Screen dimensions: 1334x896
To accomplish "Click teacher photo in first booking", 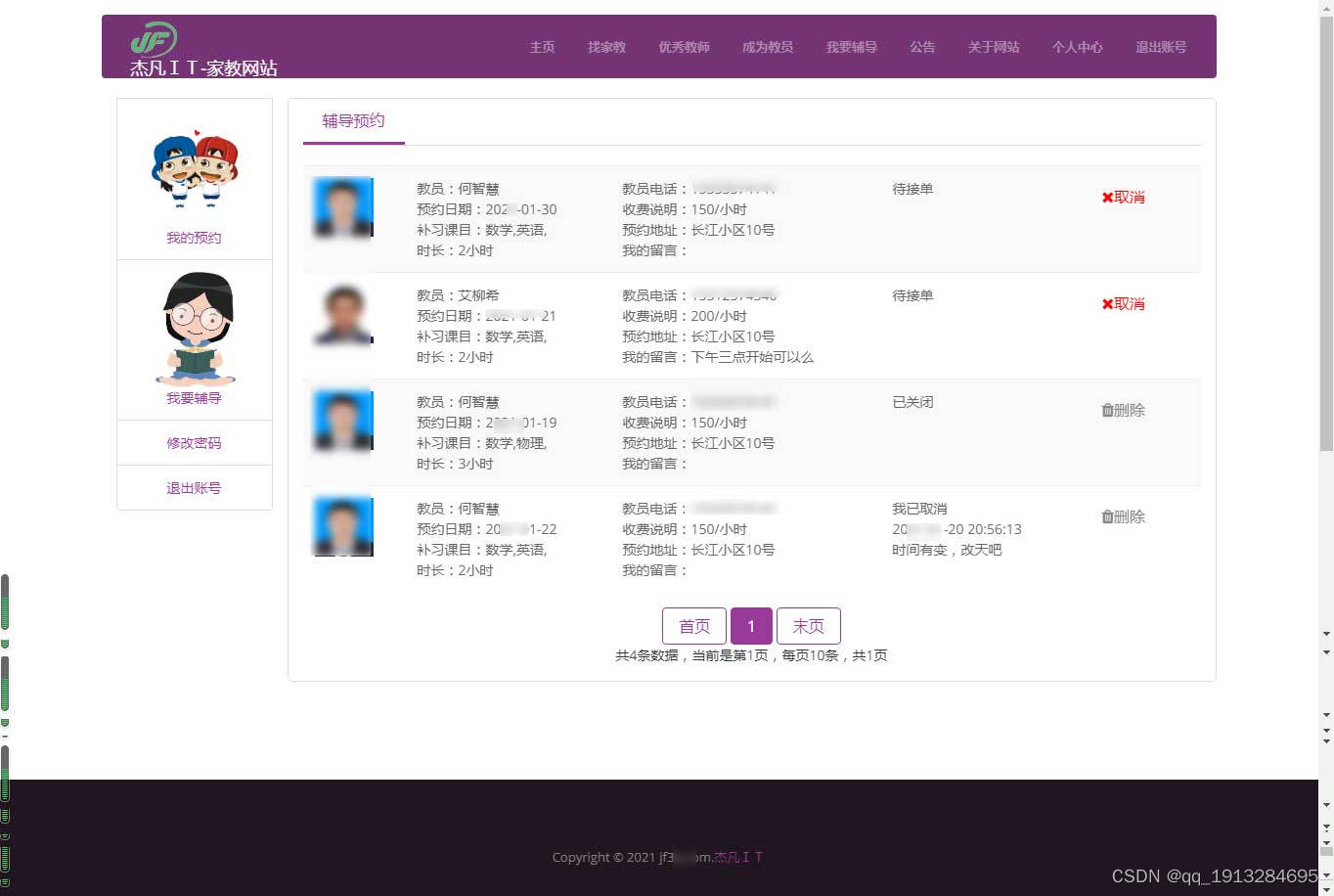I will (342, 206).
